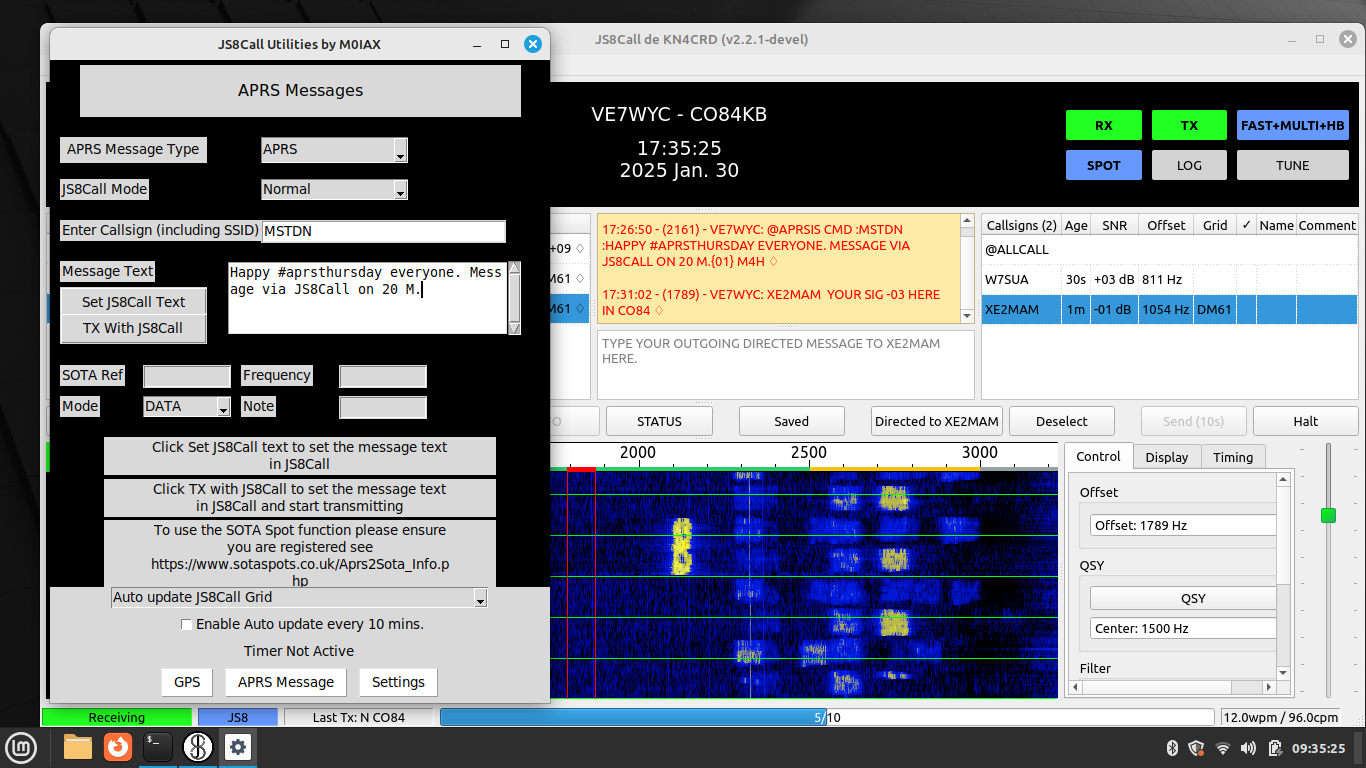Click the STATUS button
Image resolution: width=1366 pixels, height=768 pixels.
(659, 421)
